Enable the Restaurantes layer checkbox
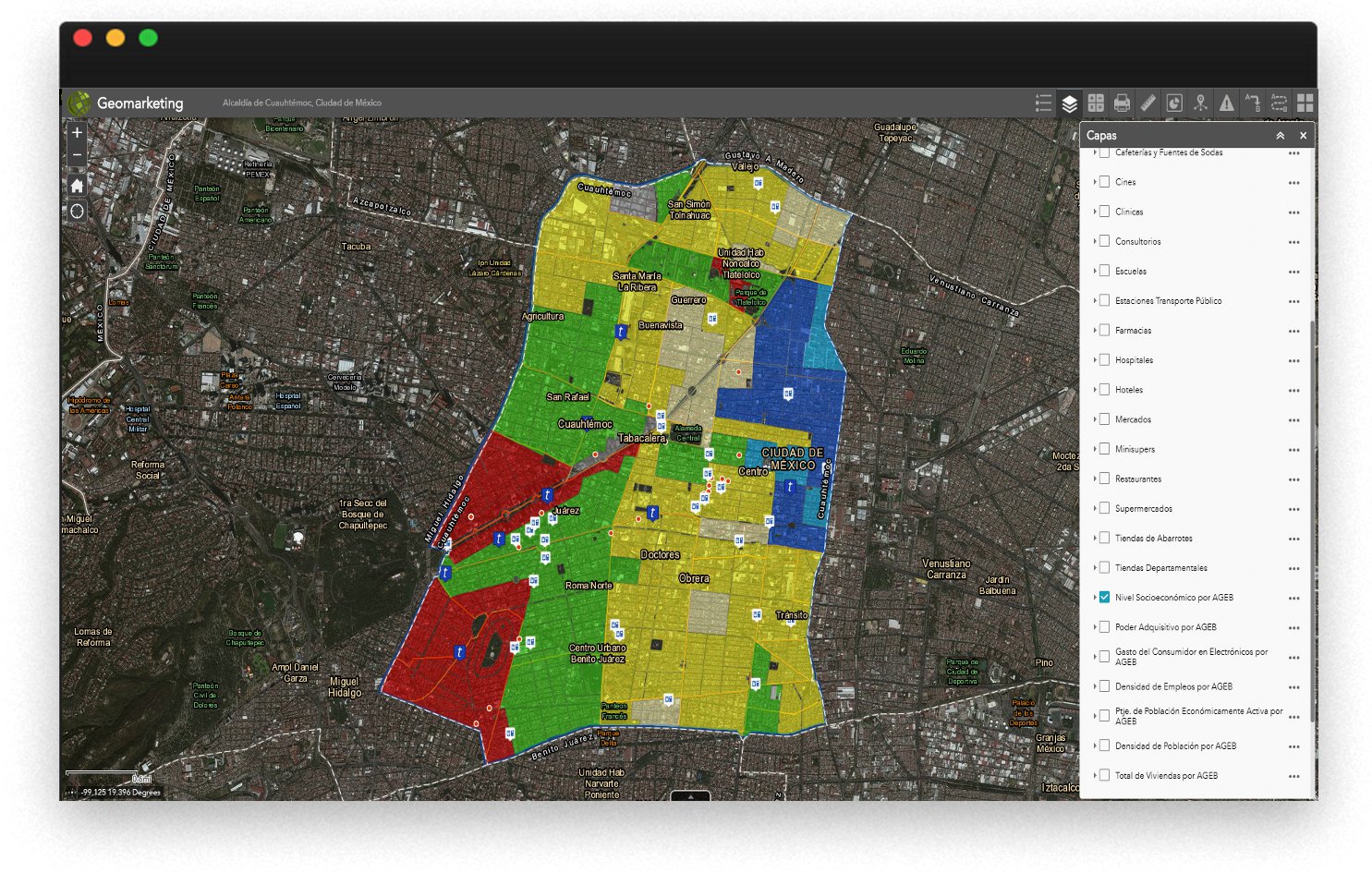Image resolution: width=1372 pixels, height=885 pixels. pyautogui.click(x=1104, y=479)
